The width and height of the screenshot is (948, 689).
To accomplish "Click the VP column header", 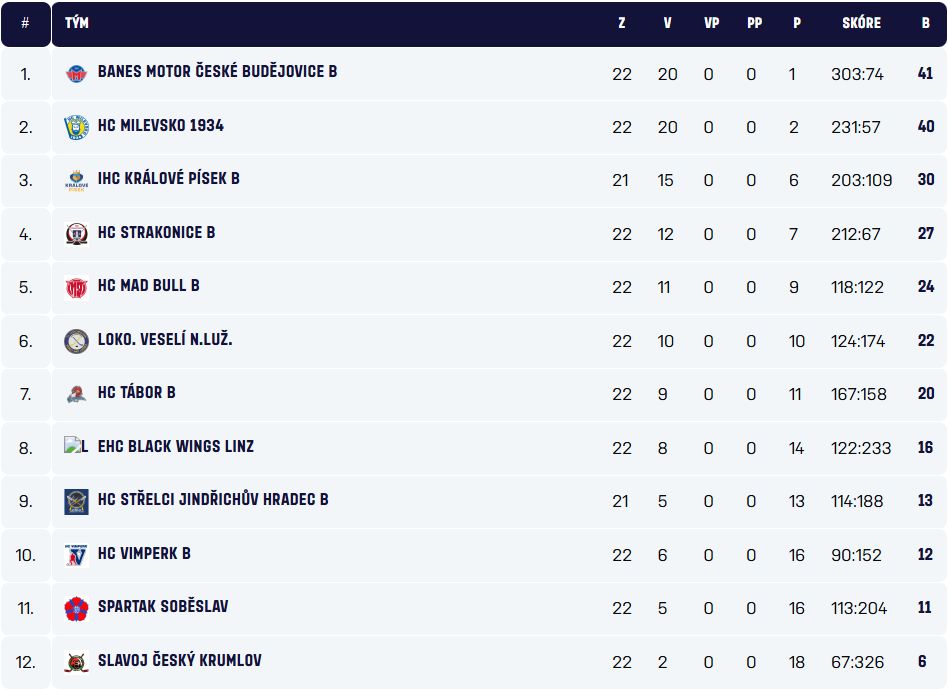I will click(711, 23).
